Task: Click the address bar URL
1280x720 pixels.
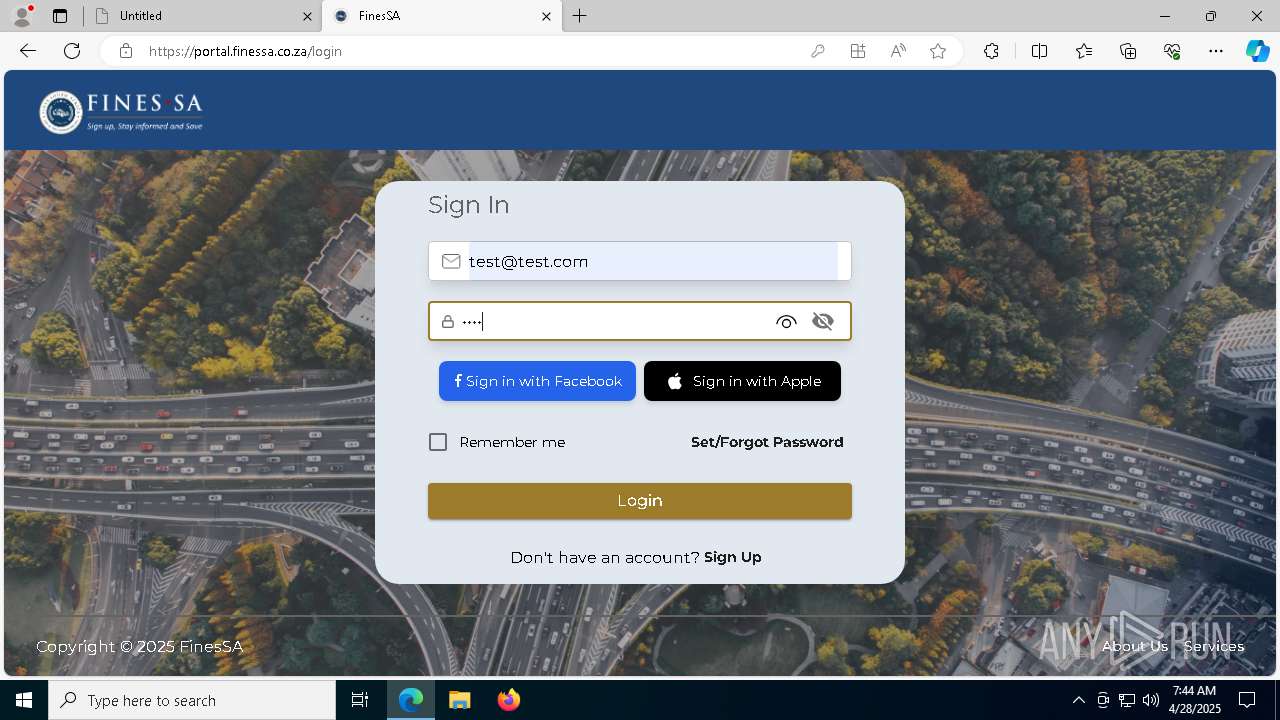Action: coord(245,51)
